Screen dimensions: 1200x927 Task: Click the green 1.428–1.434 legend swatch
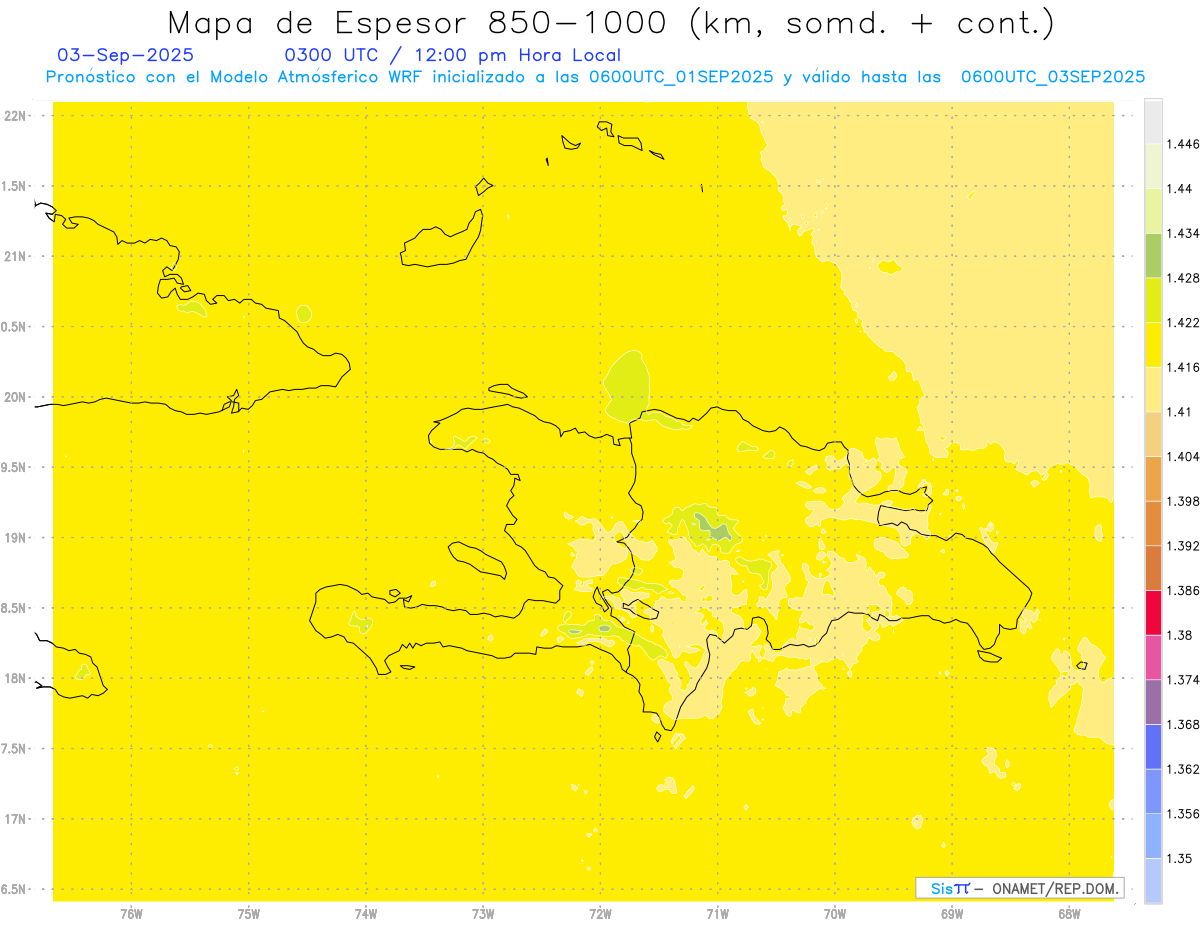tap(1153, 256)
